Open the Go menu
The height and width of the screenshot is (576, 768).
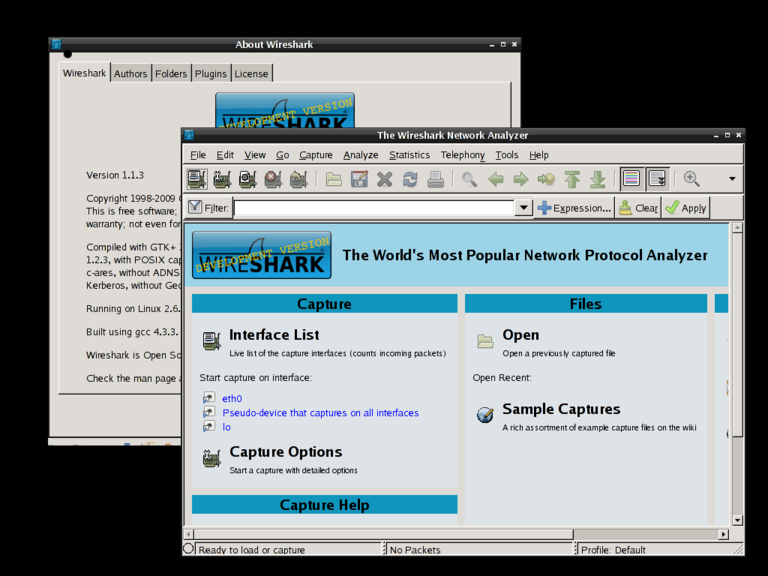pyautogui.click(x=283, y=155)
